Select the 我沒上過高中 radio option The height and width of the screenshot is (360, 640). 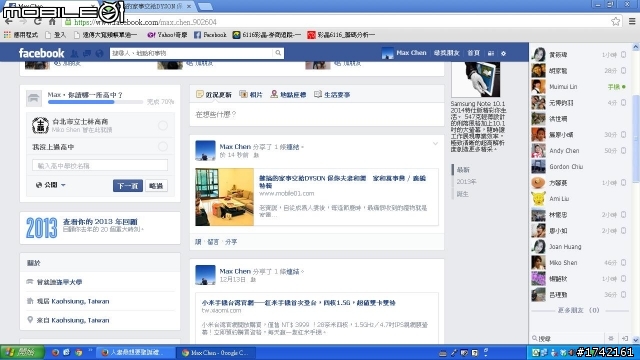(163, 147)
